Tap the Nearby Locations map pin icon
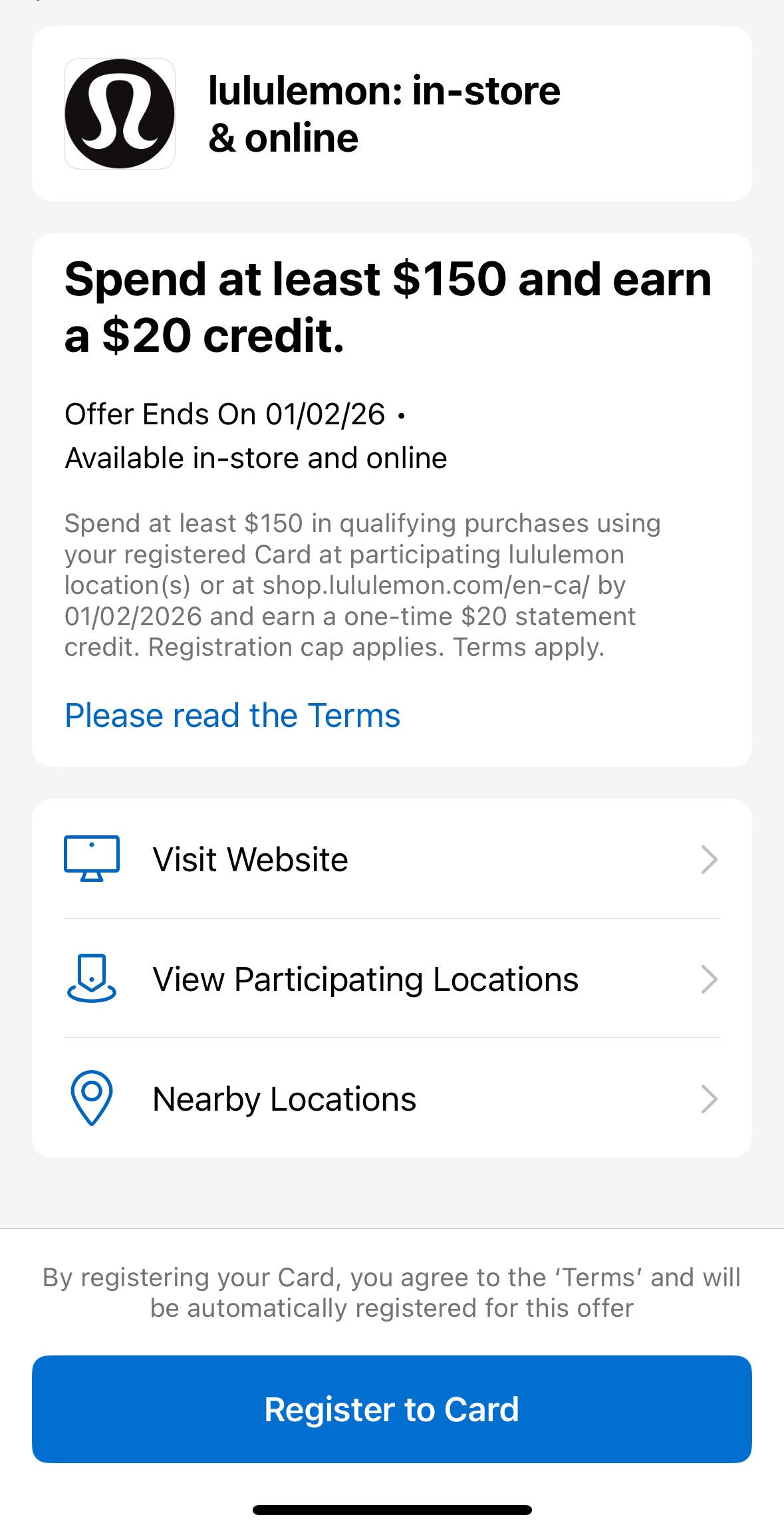The image size is (784, 1531). [x=92, y=1098]
